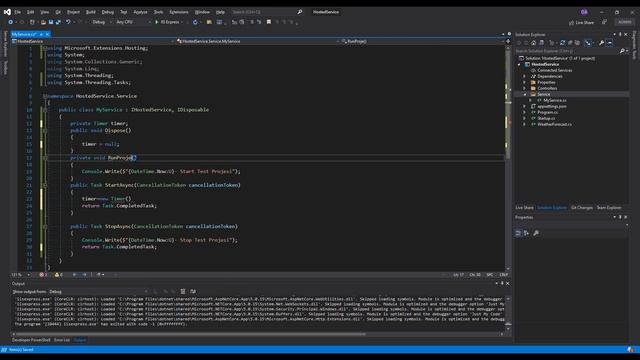The height and width of the screenshot is (360, 640).
Task: Open the File menu
Action: pyautogui.click(x=17, y=12)
